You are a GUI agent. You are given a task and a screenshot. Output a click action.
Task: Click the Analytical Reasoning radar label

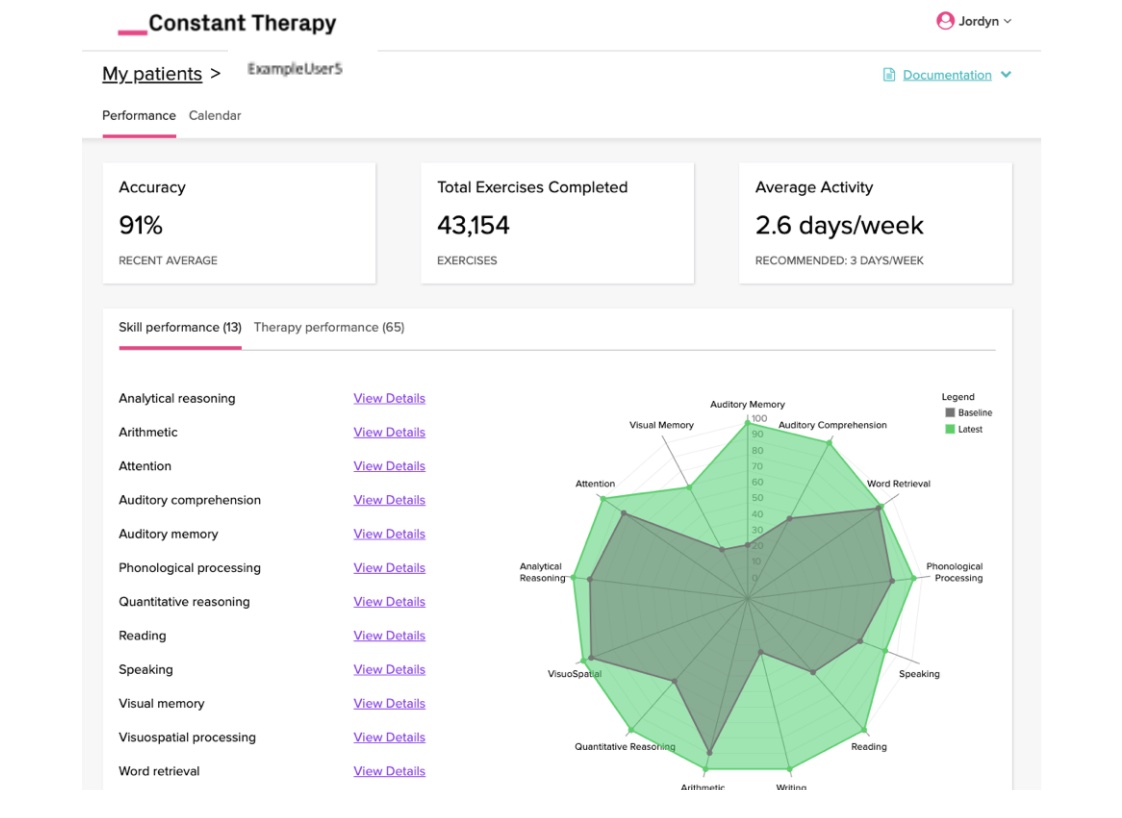tap(541, 572)
